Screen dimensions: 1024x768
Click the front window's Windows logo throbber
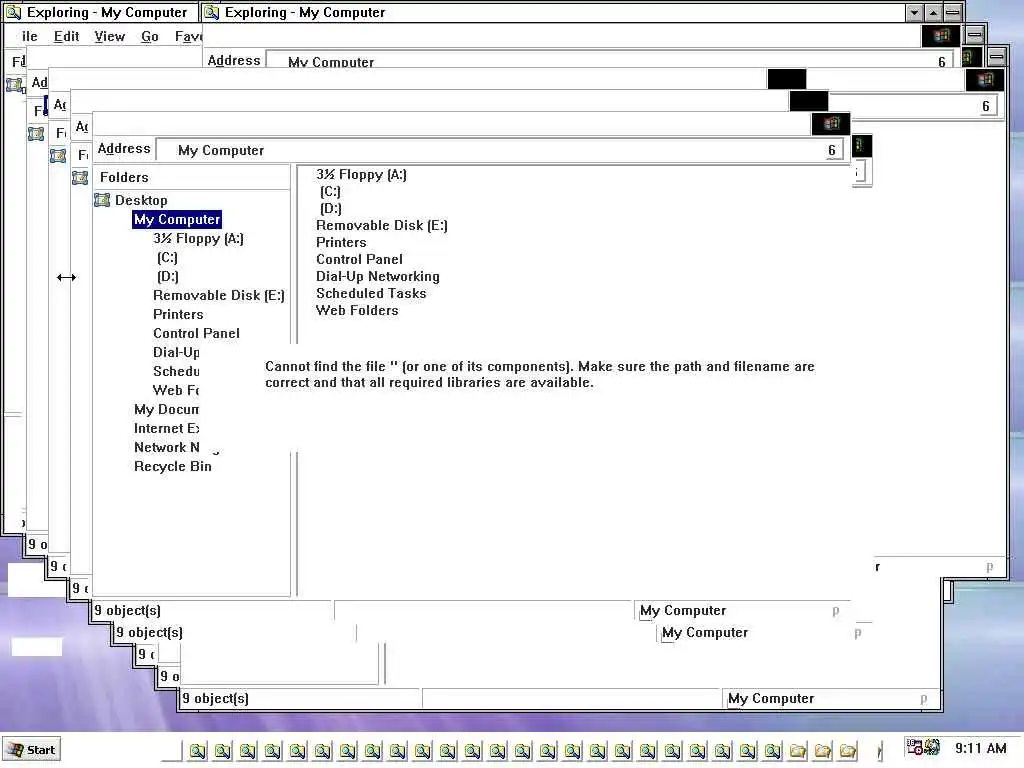(x=831, y=123)
